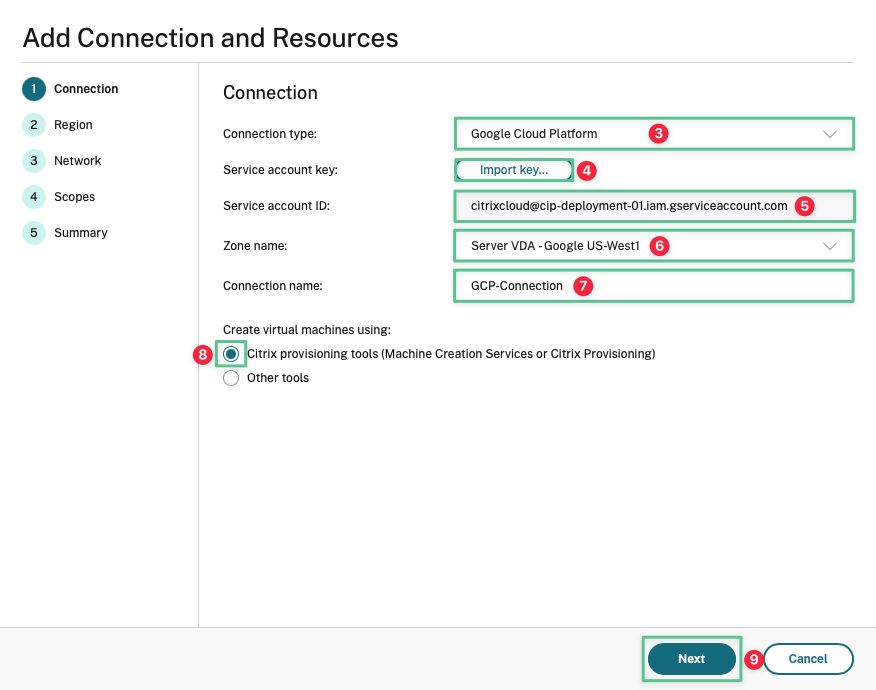This screenshot has height=690, width=876.
Task: Click red annotation badge number 5
Action: 804,206
